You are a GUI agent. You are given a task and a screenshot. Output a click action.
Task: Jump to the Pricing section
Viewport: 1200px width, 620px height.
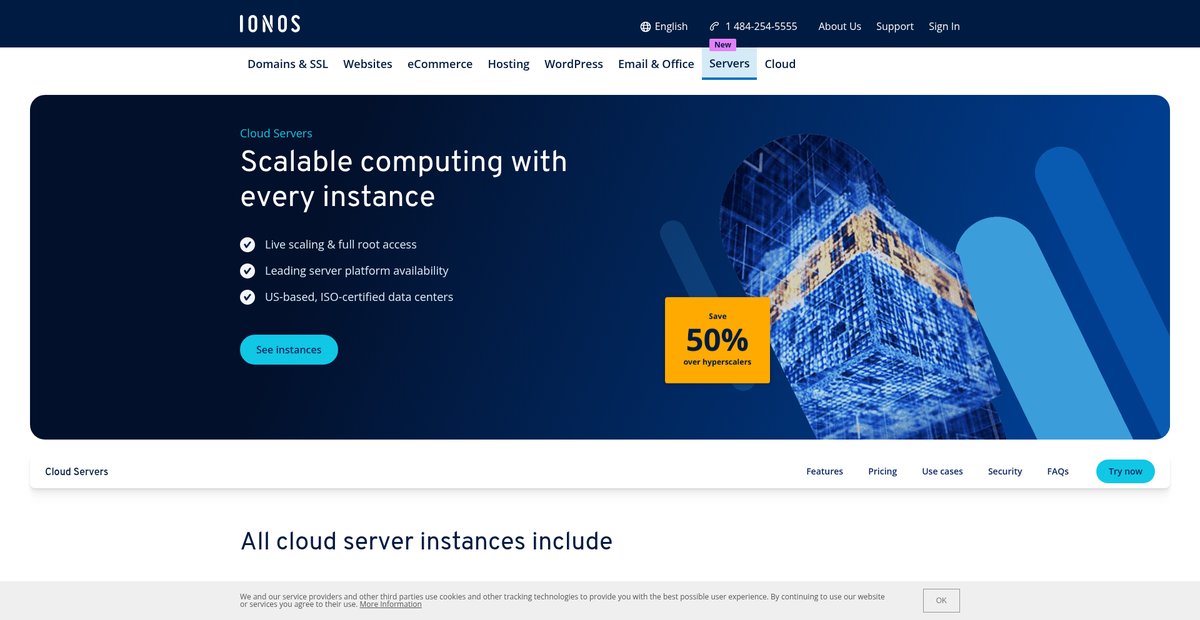coord(883,471)
